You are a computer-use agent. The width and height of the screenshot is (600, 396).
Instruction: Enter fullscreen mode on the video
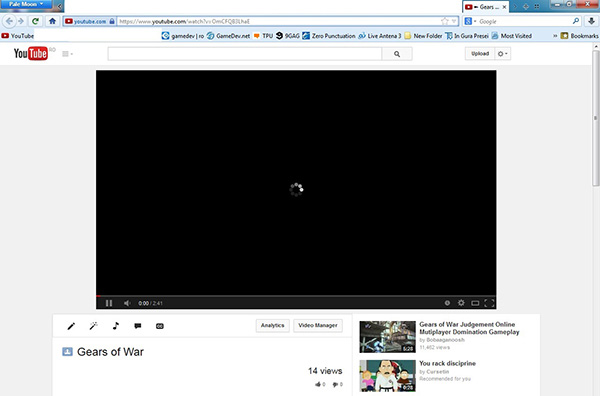point(489,303)
